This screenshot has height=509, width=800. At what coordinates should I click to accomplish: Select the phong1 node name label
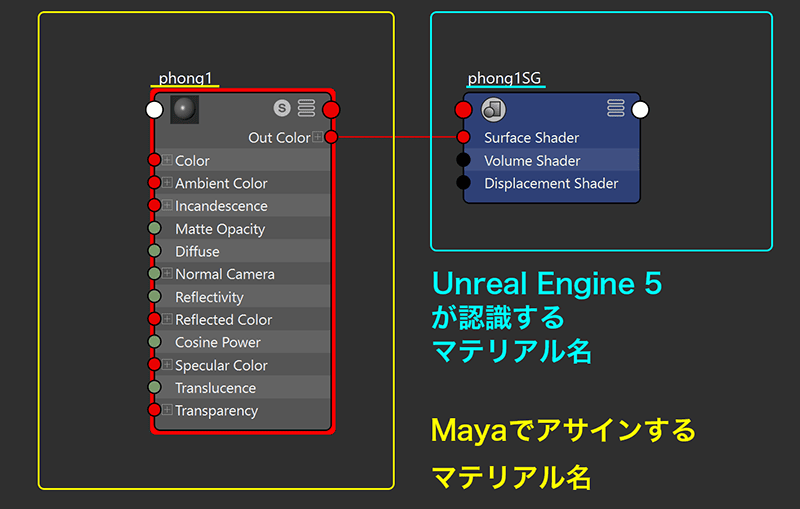point(185,78)
